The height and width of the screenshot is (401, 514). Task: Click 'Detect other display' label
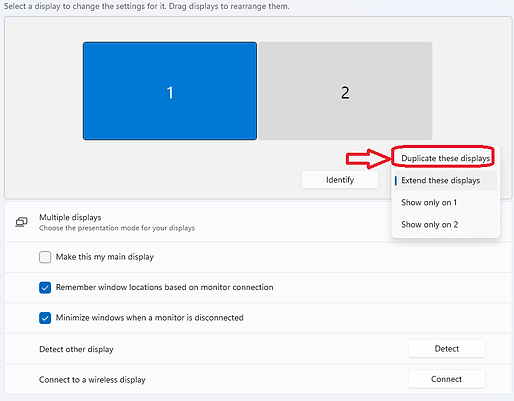(x=76, y=349)
